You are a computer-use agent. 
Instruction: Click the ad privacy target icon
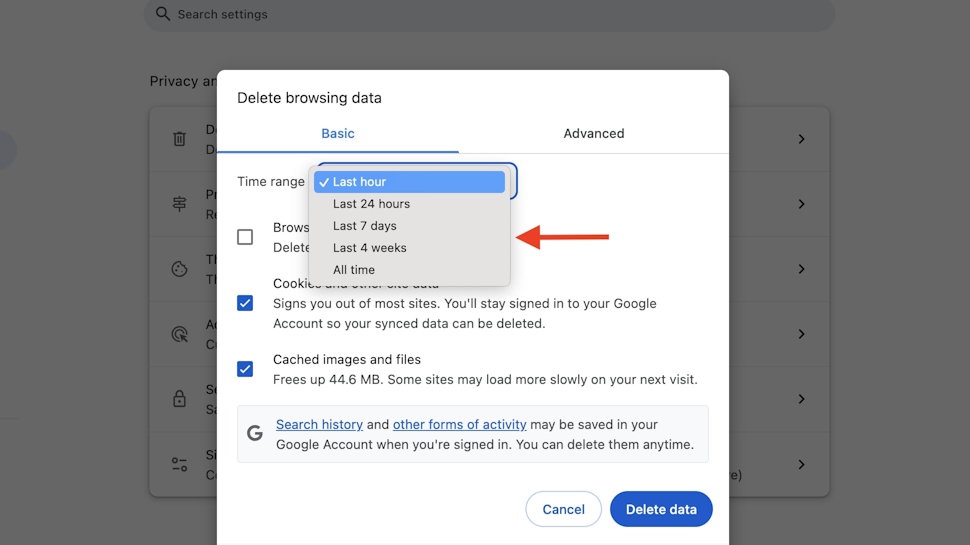coord(179,334)
